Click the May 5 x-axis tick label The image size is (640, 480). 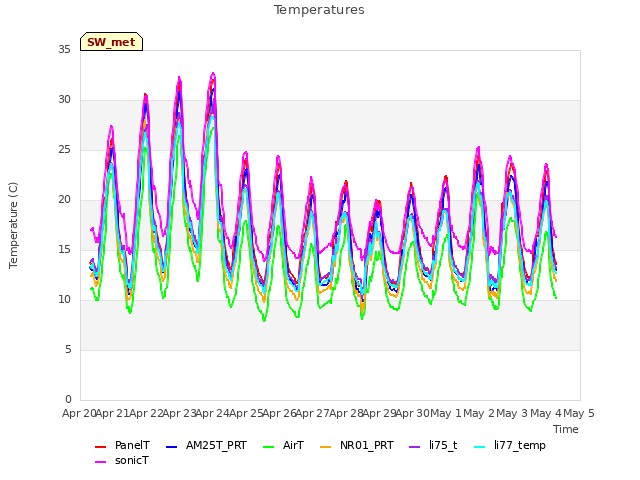(579, 413)
